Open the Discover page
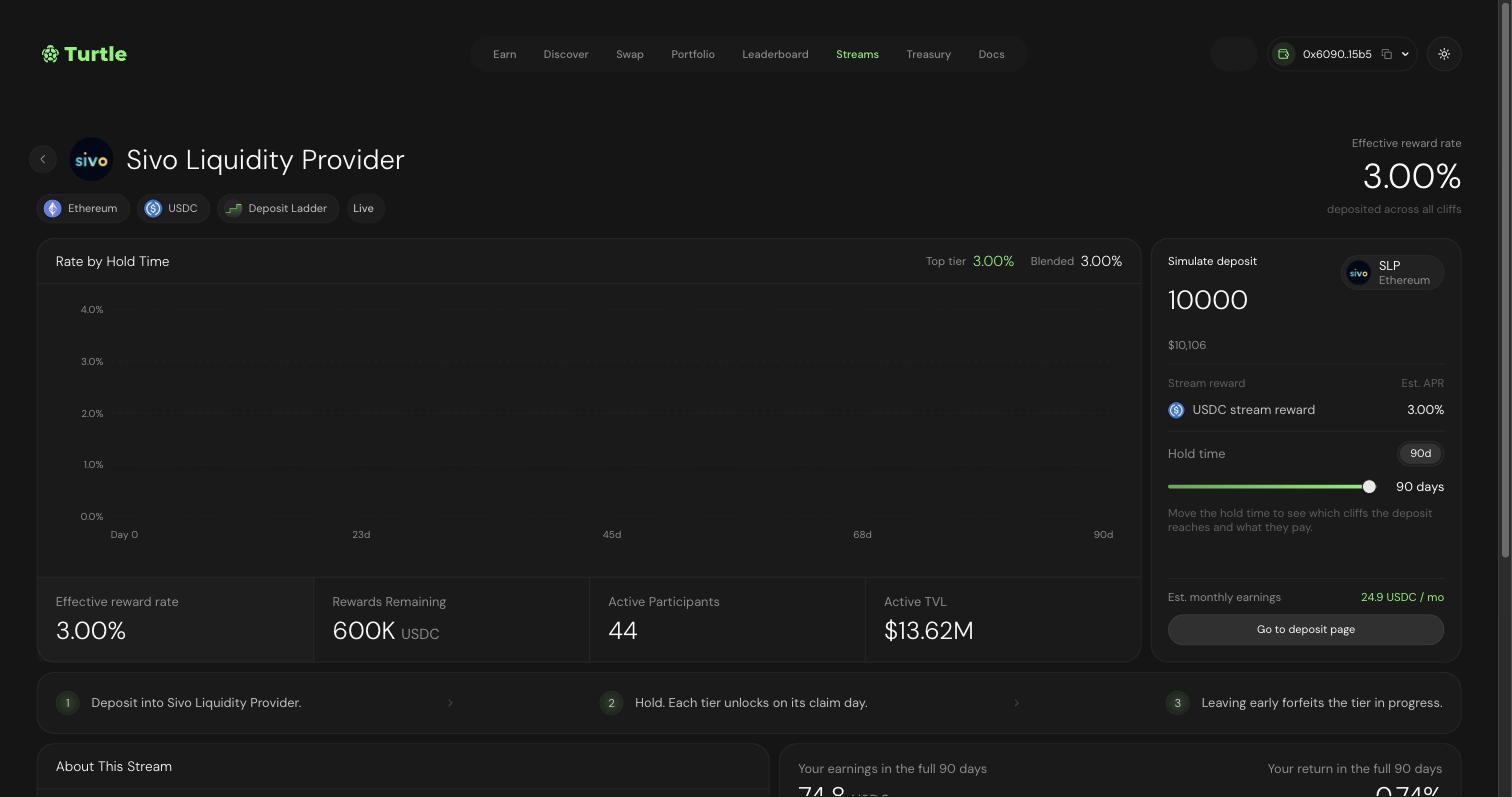This screenshot has width=1512, height=797. coord(566,54)
